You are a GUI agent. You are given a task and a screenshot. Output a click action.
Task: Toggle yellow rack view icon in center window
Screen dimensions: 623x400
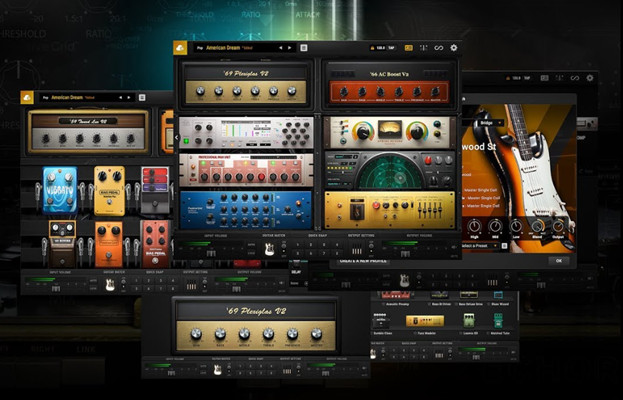[408, 48]
